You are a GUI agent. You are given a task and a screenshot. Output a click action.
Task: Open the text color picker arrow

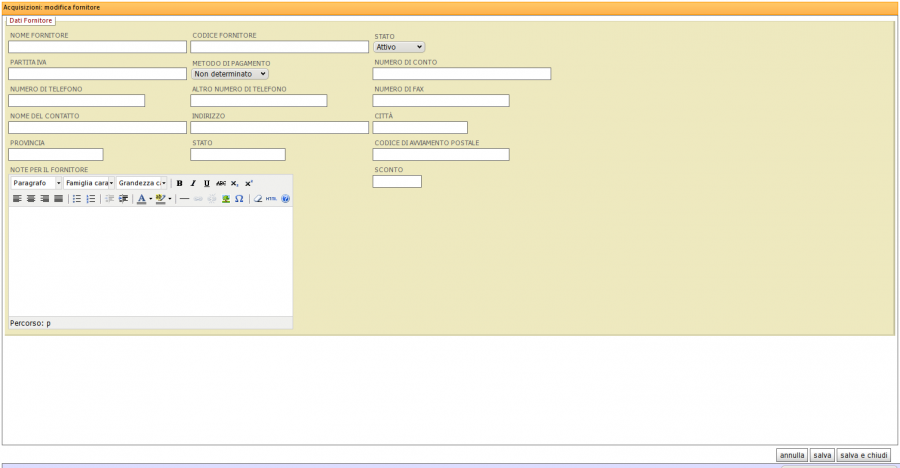pyautogui.click(x=150, y=199)
